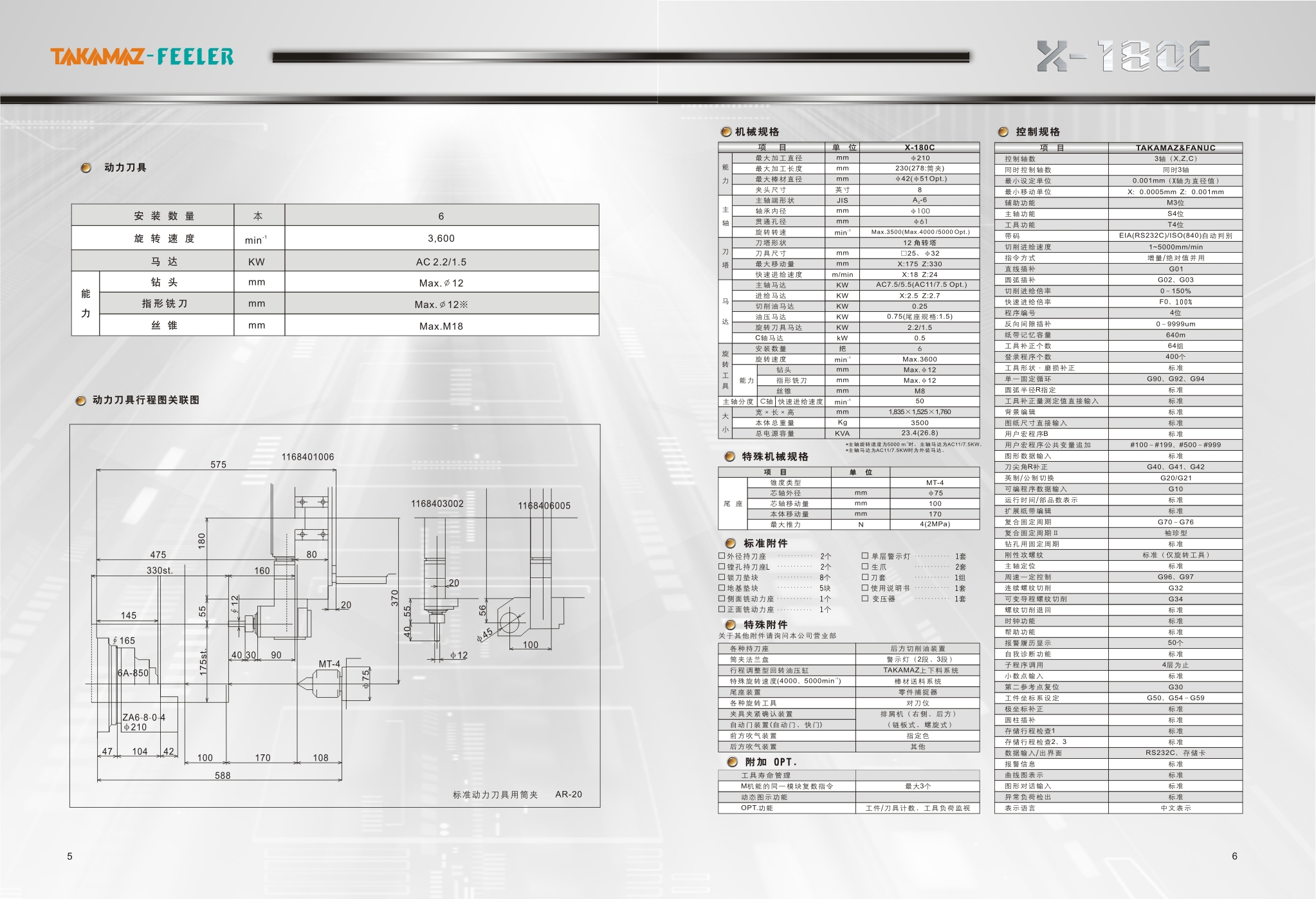Click the orange bullet next to 特殊附件
The width and height of the screenshot is (1316, 899).
pos(731,625)
